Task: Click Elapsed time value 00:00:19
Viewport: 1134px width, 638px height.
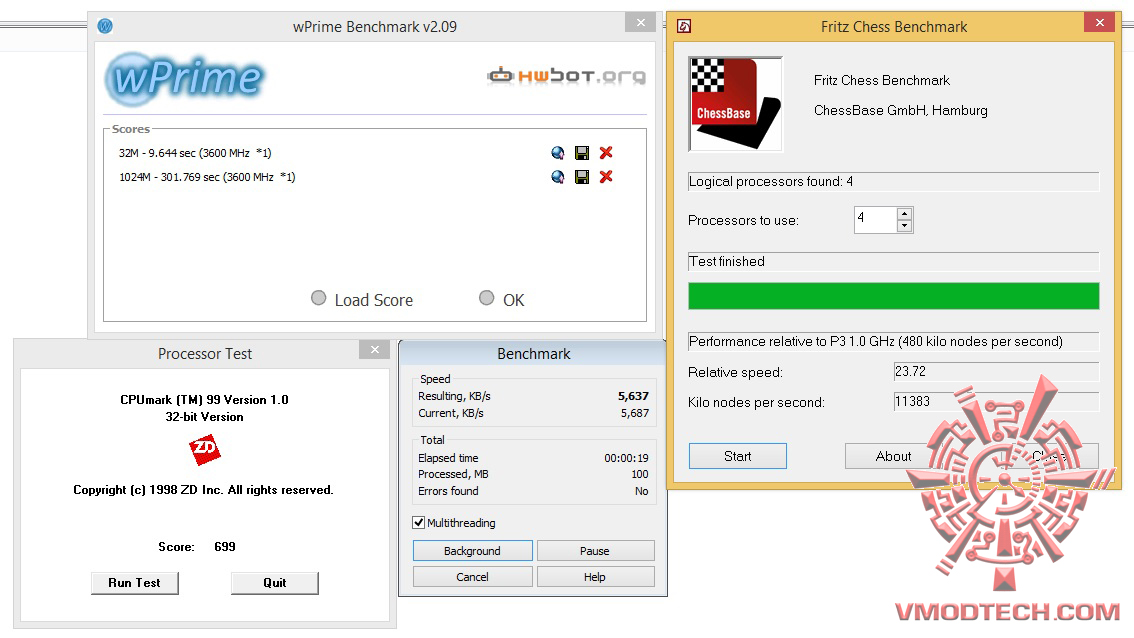Action: 626,458
